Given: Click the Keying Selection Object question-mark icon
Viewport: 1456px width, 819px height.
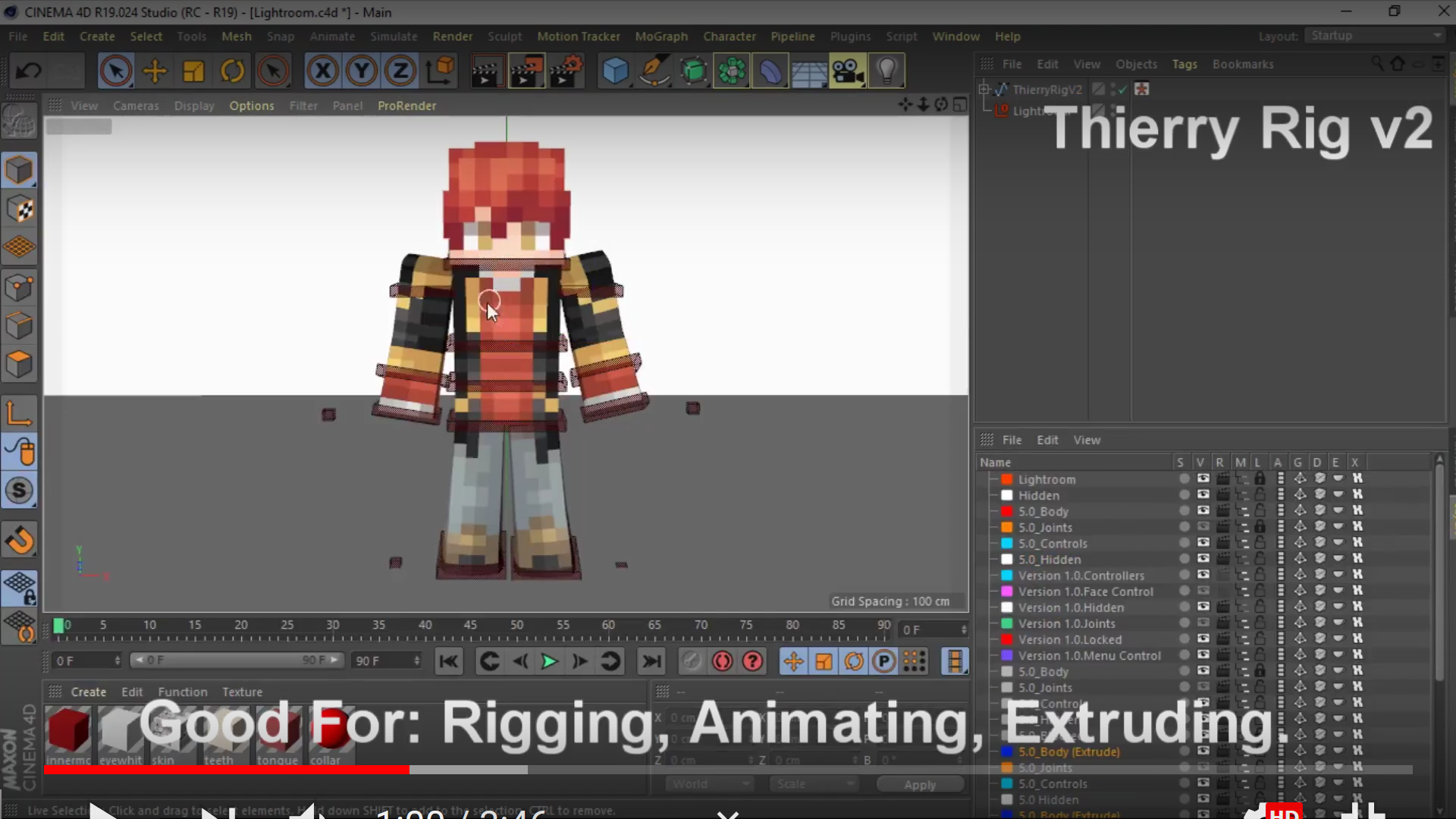Looking at the screenshot, I should coord(753,661).
